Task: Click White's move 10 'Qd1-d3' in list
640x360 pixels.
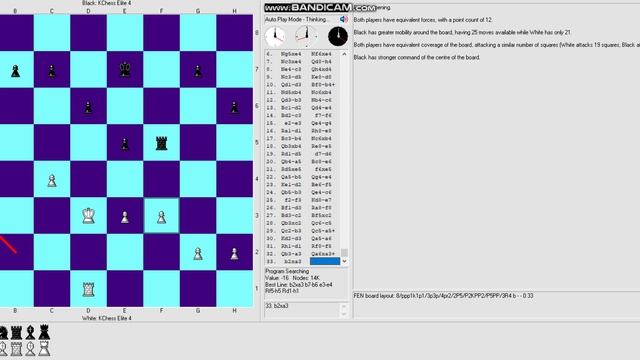Action: (291, 85)
